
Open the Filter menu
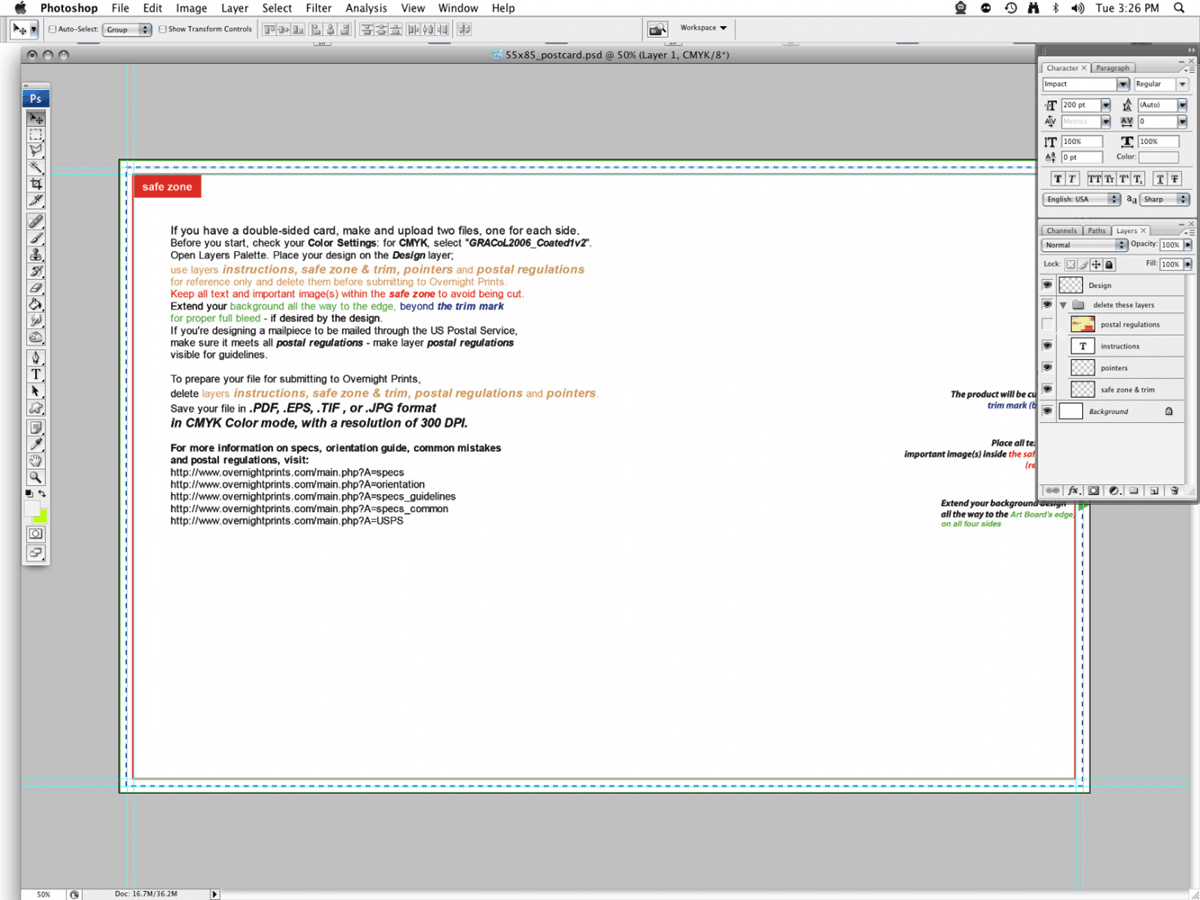[x=318, y=8]
